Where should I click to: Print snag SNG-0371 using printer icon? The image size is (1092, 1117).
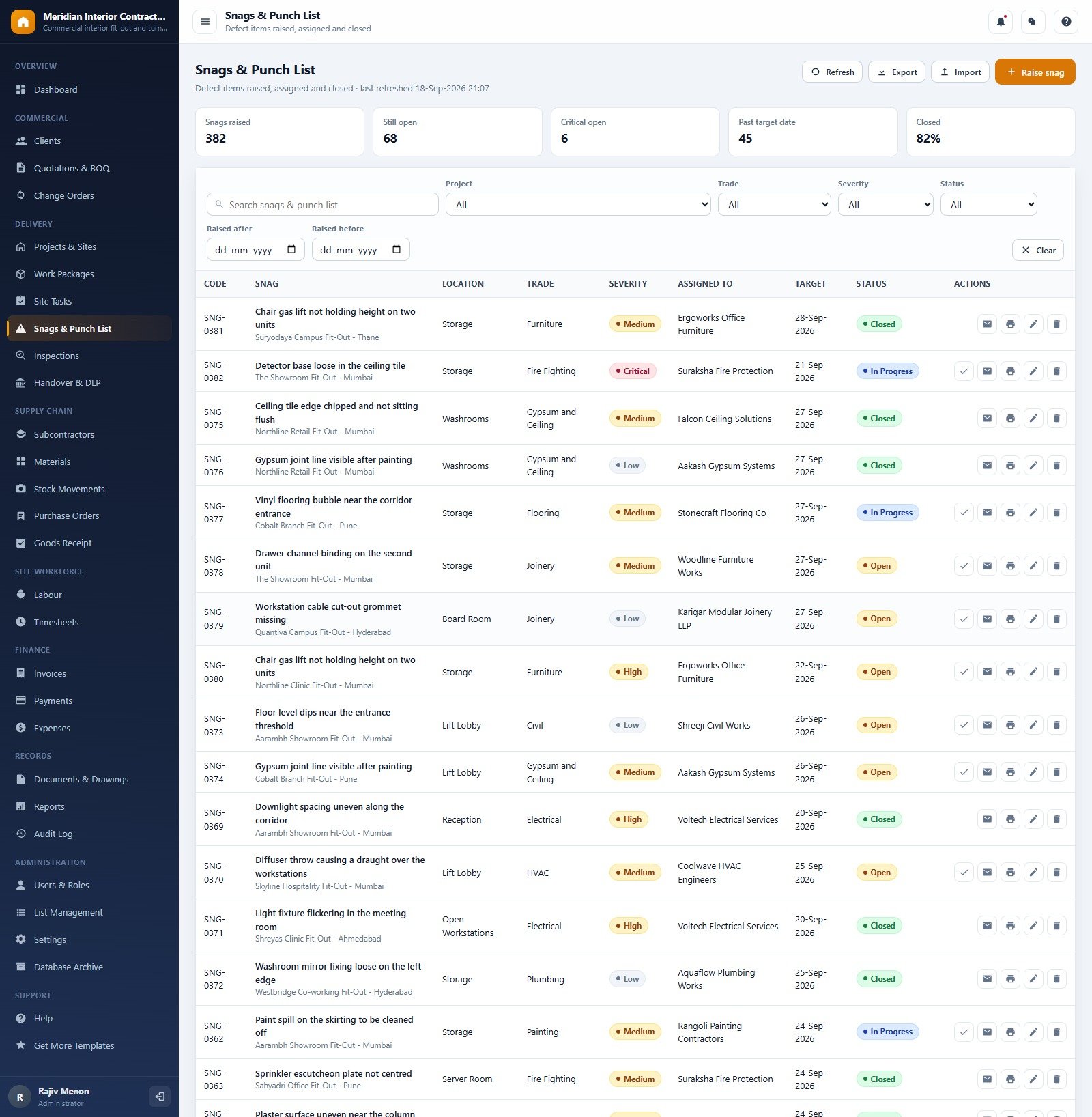coord(1010,926)
